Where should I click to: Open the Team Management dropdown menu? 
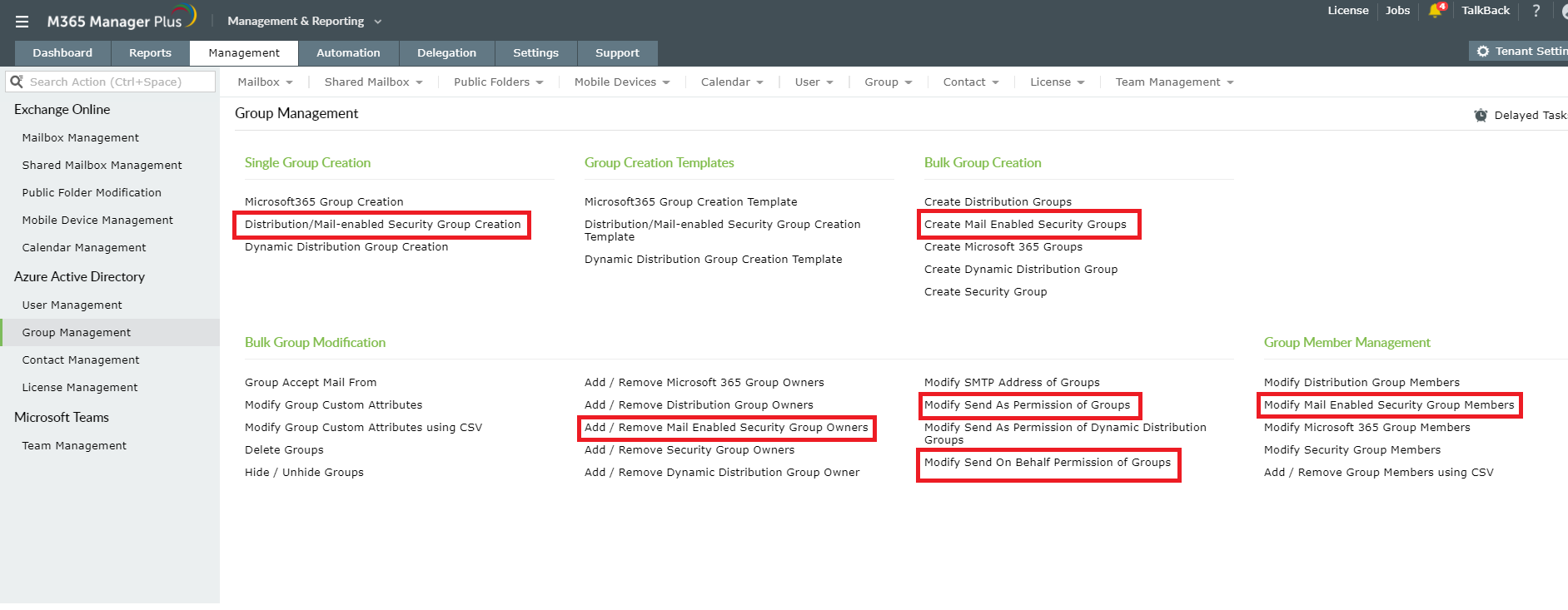[1174, 82]
